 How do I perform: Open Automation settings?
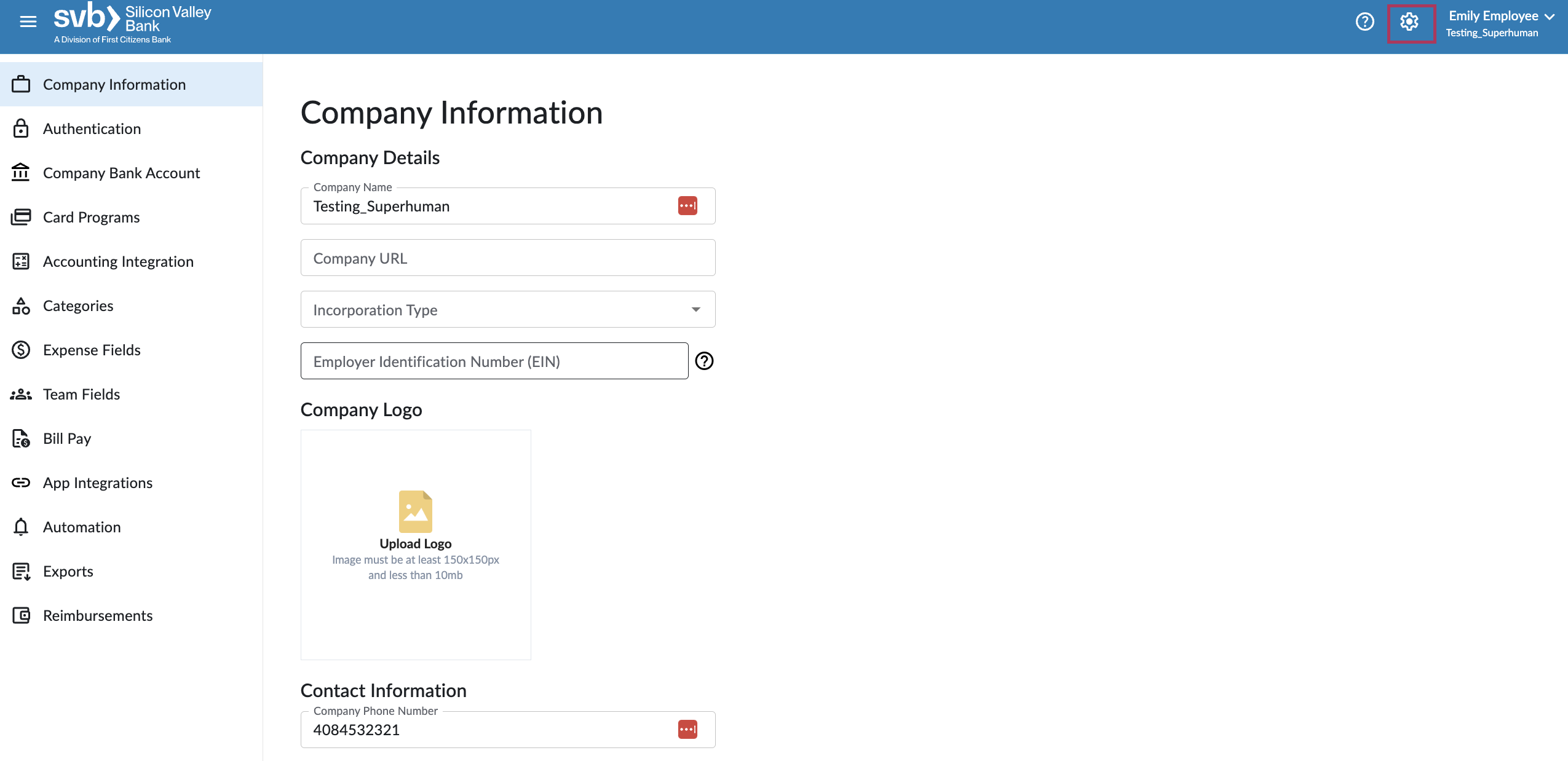[131, 527]
